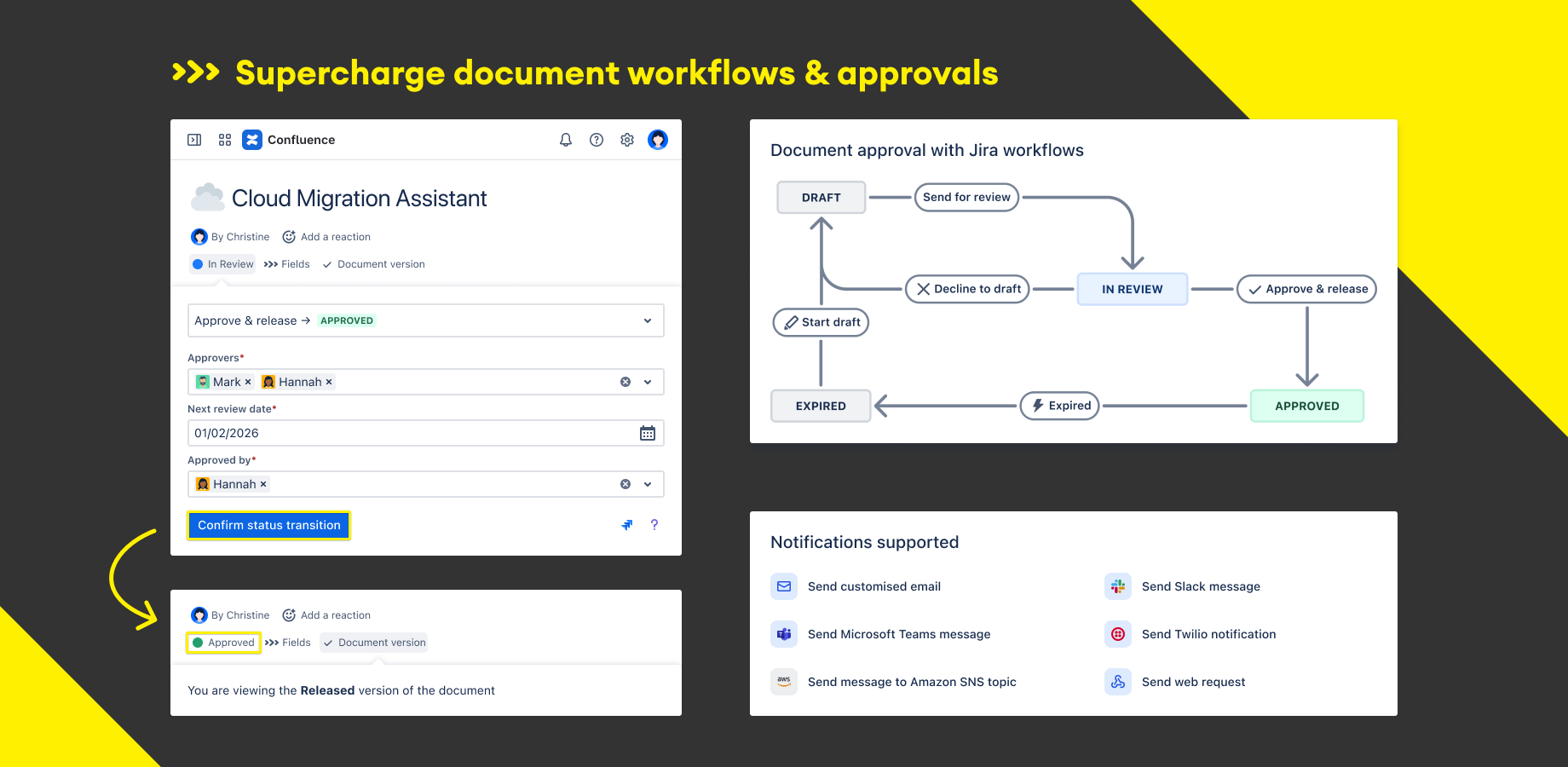
Task: Click the Confluence logo icon
Action: coord(252,140)
